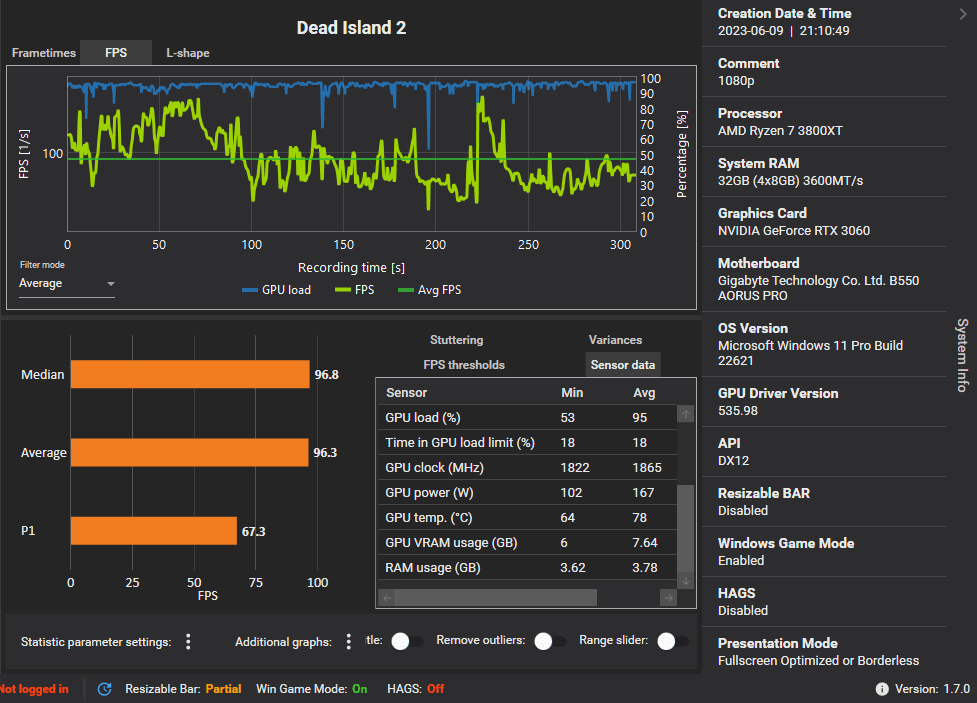The width and height of the screenshot is (977, 703).
Task: Click Presentation Mode value Fullscreen Optimized or Borderless
Action: tap(818, 661)
